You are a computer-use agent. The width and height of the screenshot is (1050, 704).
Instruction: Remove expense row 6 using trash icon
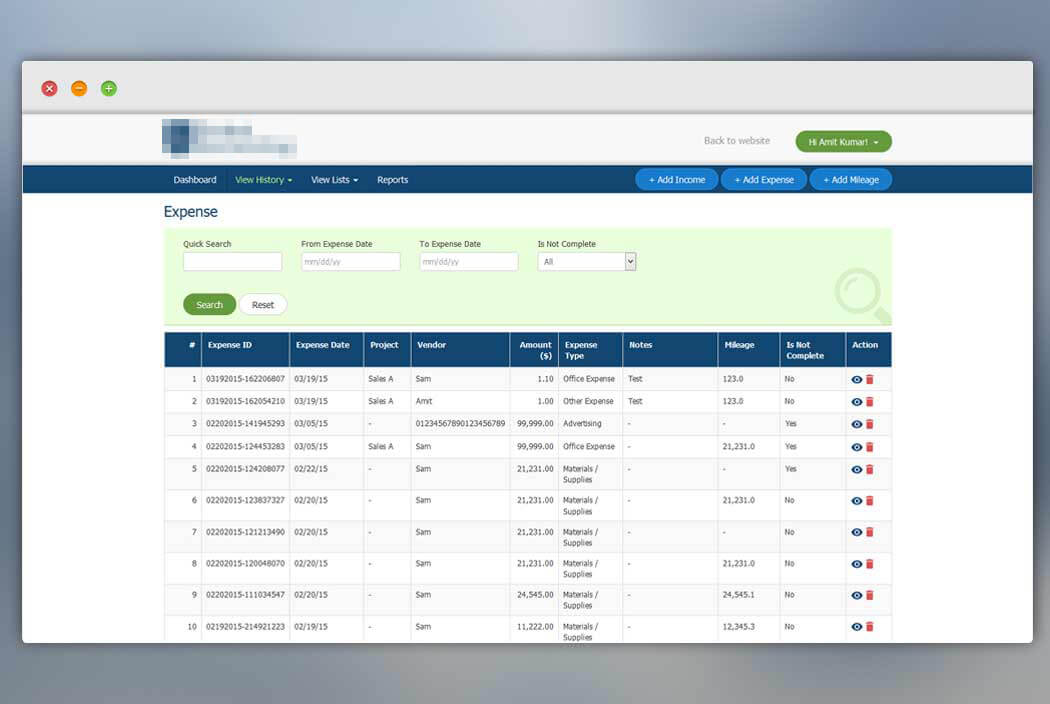(870, 501)
